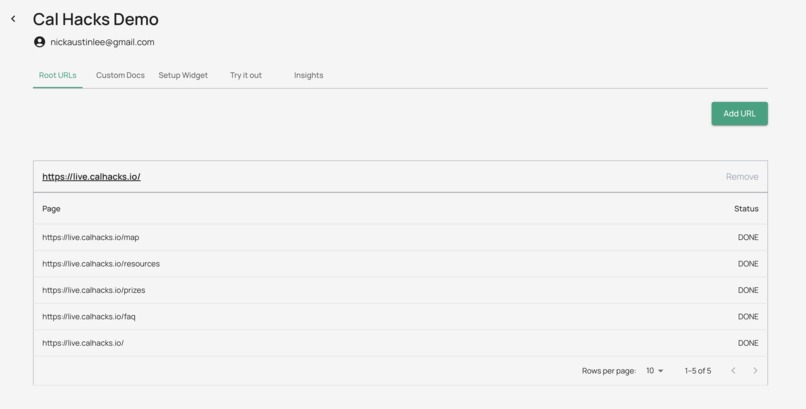Click DONE status for the faq page
The height and width of the screenshot is (409, 806).
click(x=748, y=317)
